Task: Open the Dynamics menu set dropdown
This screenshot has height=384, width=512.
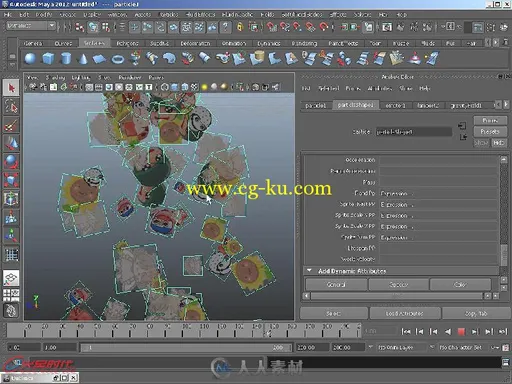Action: click(31, 26)
